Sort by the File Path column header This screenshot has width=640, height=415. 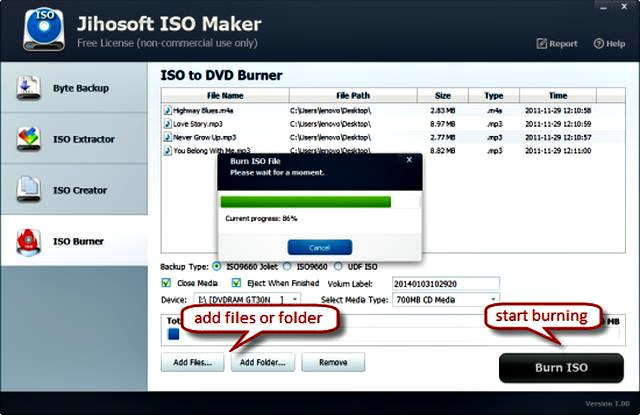353,95
